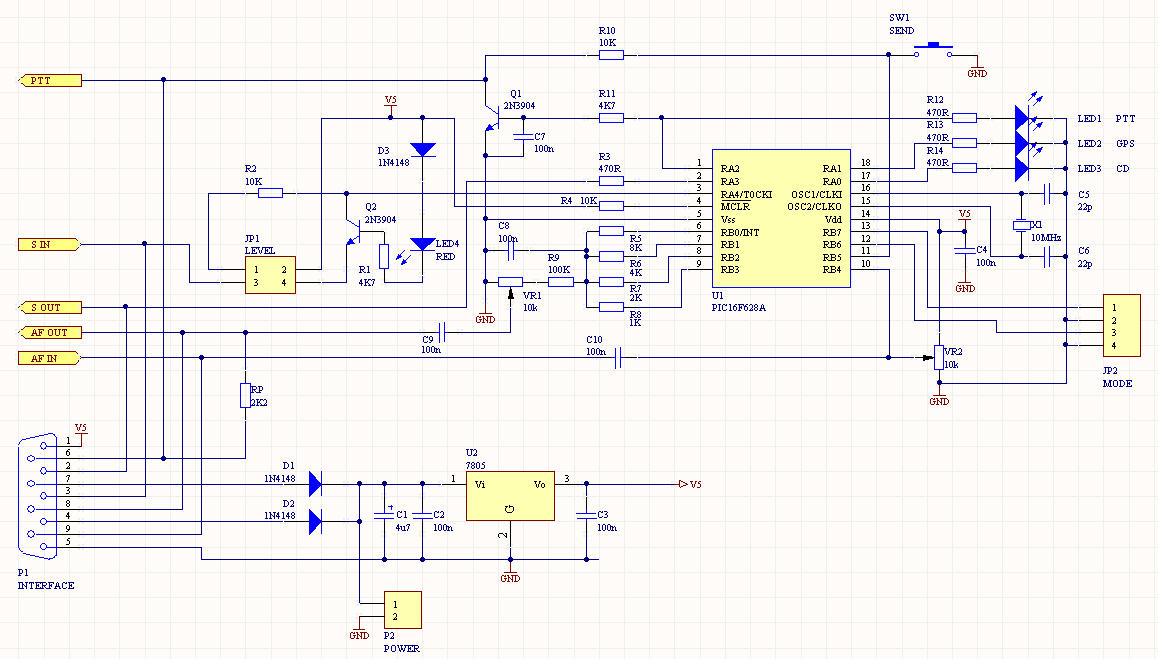Screen dimensions: 1158x659
Task: Click the PTT port label
Action: pos(49,81)
